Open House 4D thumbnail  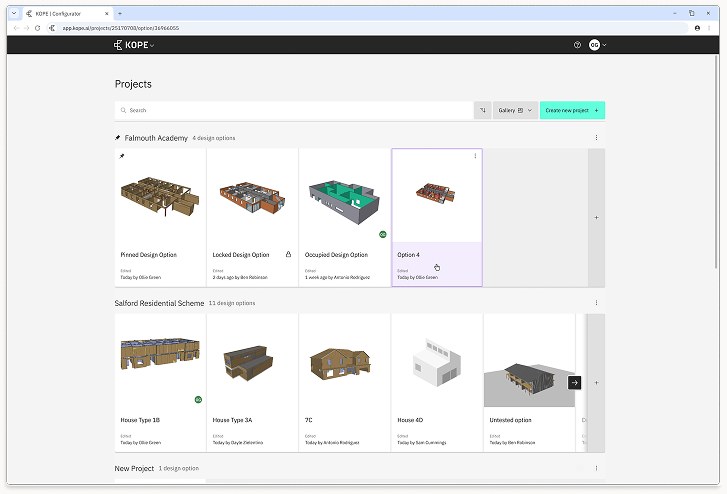tap(437, 362)
